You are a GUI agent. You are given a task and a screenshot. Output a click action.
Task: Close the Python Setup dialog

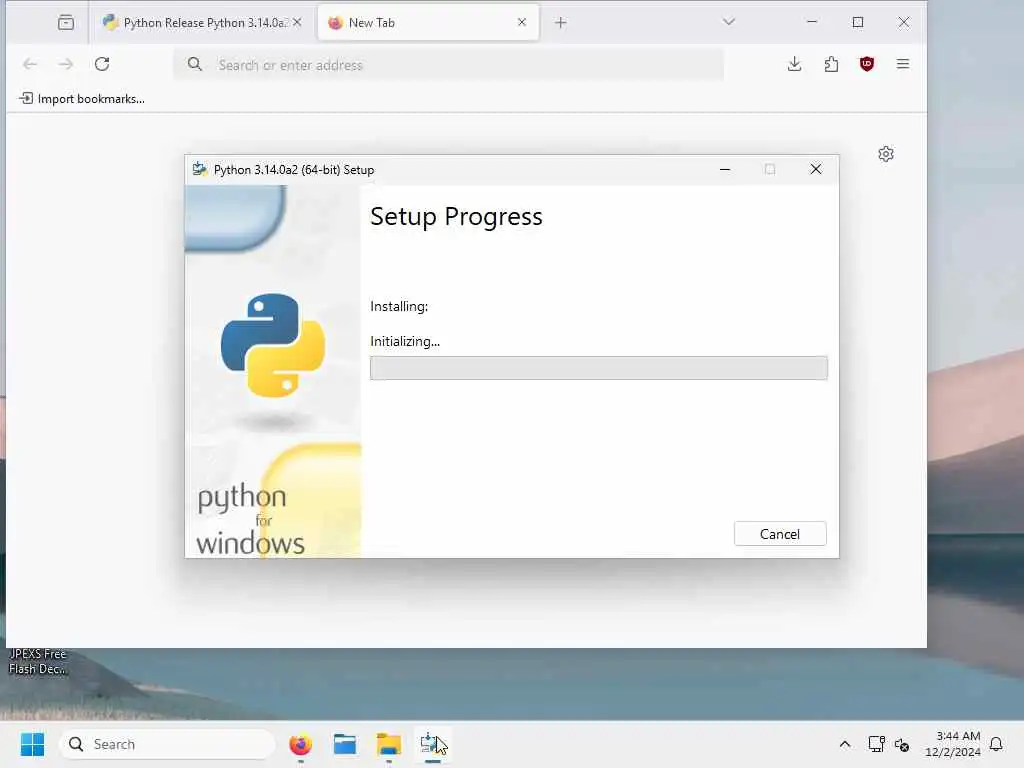(x=816, y=169)
